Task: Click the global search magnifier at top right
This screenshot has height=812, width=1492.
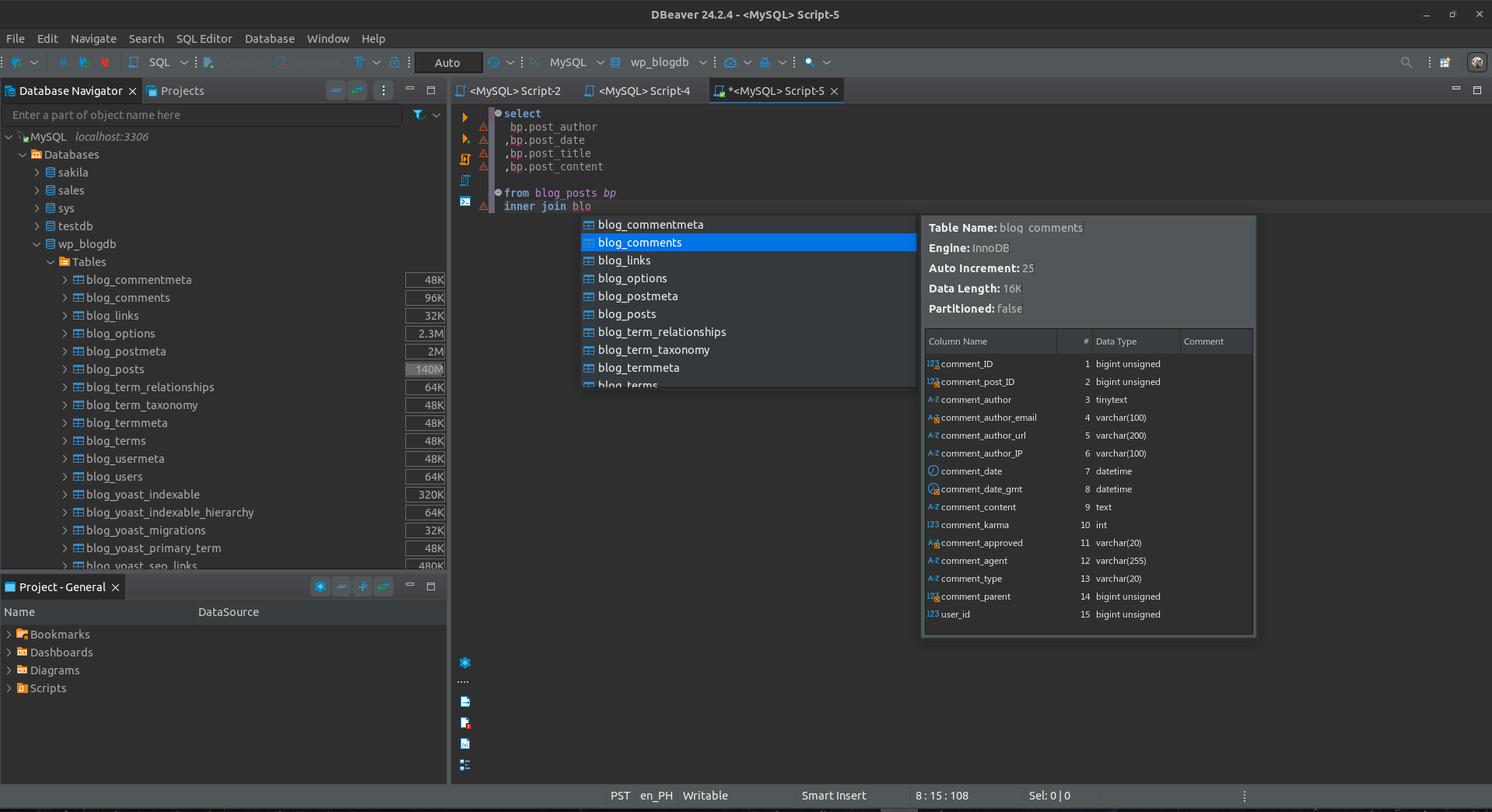Action: point(1406,62)
